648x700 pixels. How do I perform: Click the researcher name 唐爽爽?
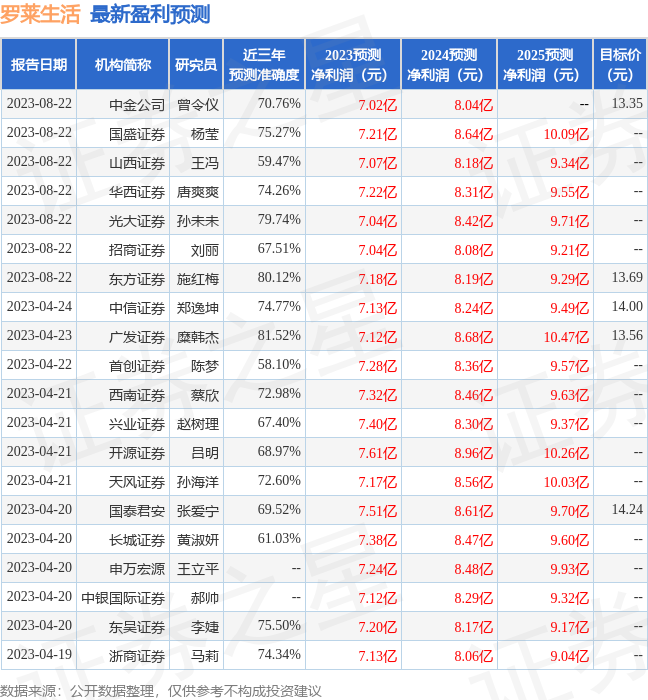click(x=198, y=192)
